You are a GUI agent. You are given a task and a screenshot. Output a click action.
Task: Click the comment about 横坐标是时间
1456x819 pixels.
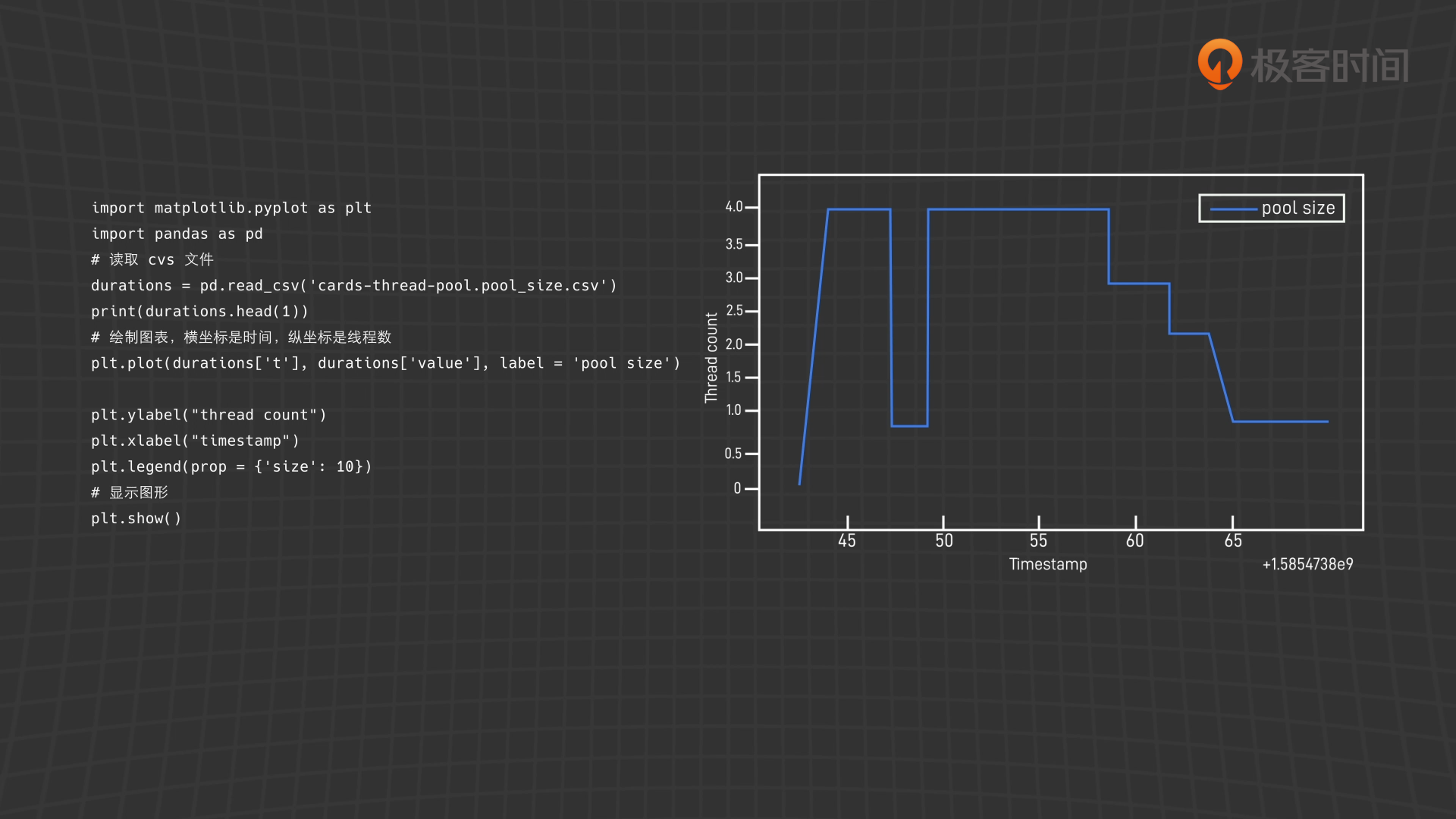241,337
